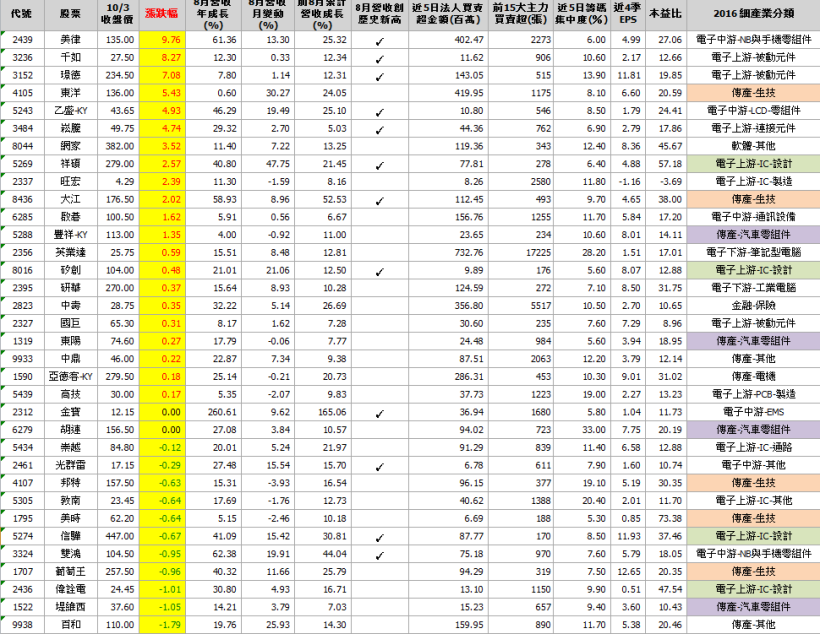Screen dimensions: 820x634
Task: Select the P/E value 31.75
Action: click(x=669, y=288)
